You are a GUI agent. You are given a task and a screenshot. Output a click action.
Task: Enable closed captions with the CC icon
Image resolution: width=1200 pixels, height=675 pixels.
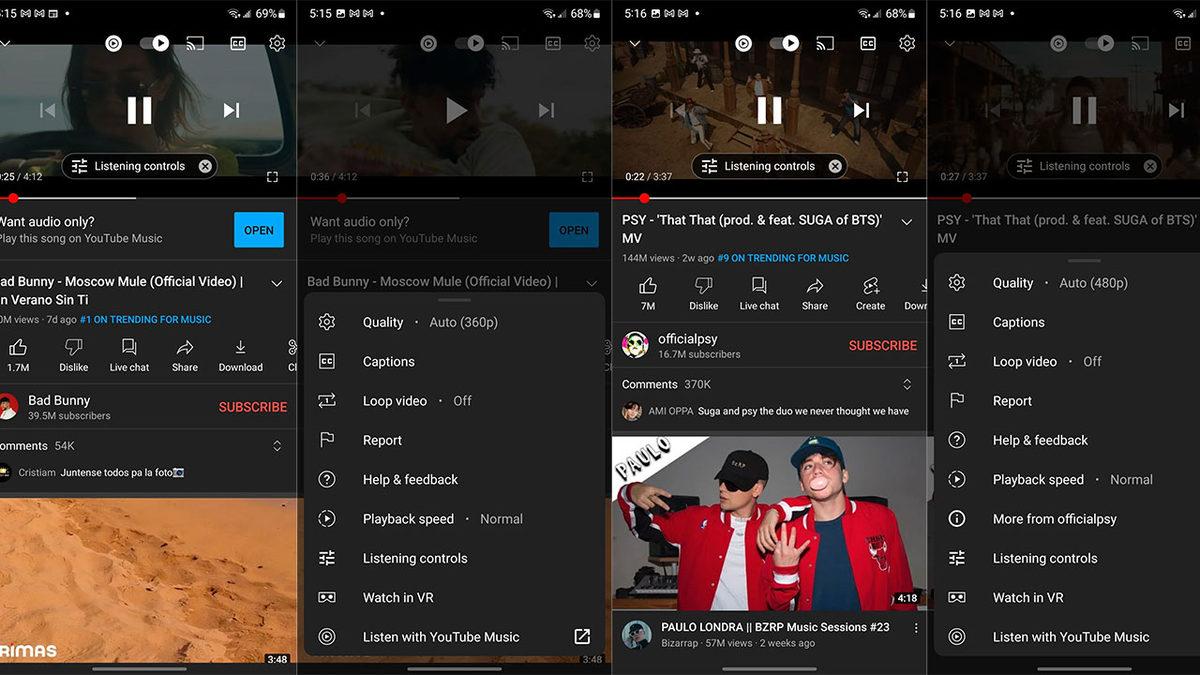click(237, 43)
